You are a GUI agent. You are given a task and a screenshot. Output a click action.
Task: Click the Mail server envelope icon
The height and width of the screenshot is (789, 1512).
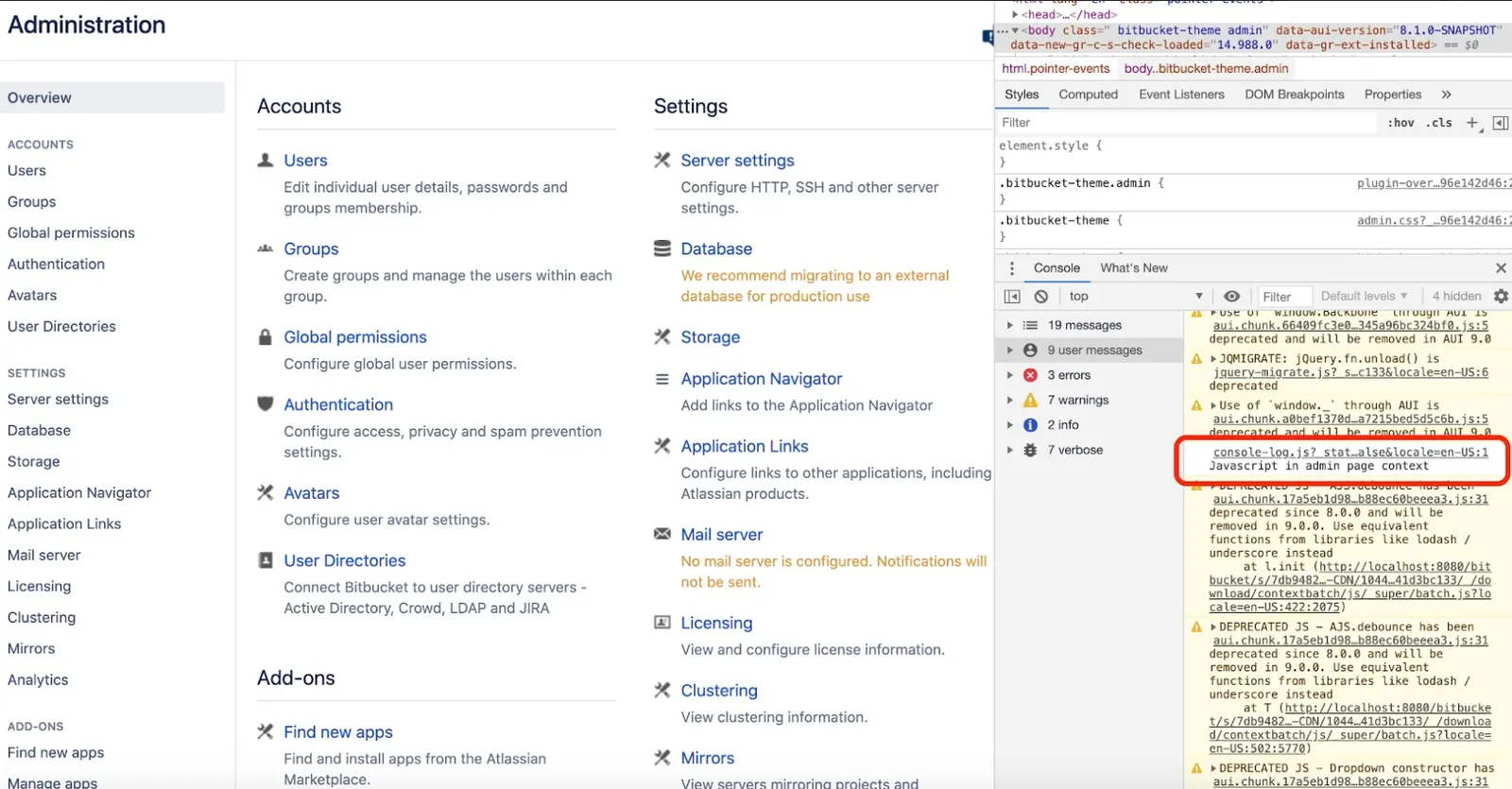(662, 534)
